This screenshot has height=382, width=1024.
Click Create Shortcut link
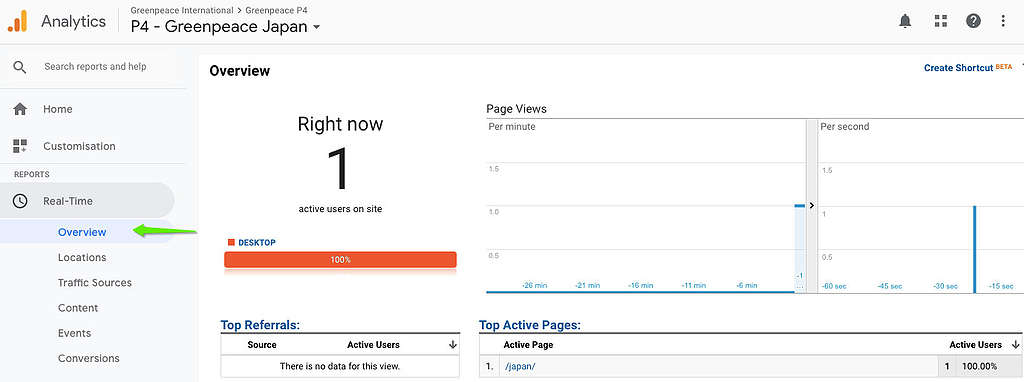[958, 68]
